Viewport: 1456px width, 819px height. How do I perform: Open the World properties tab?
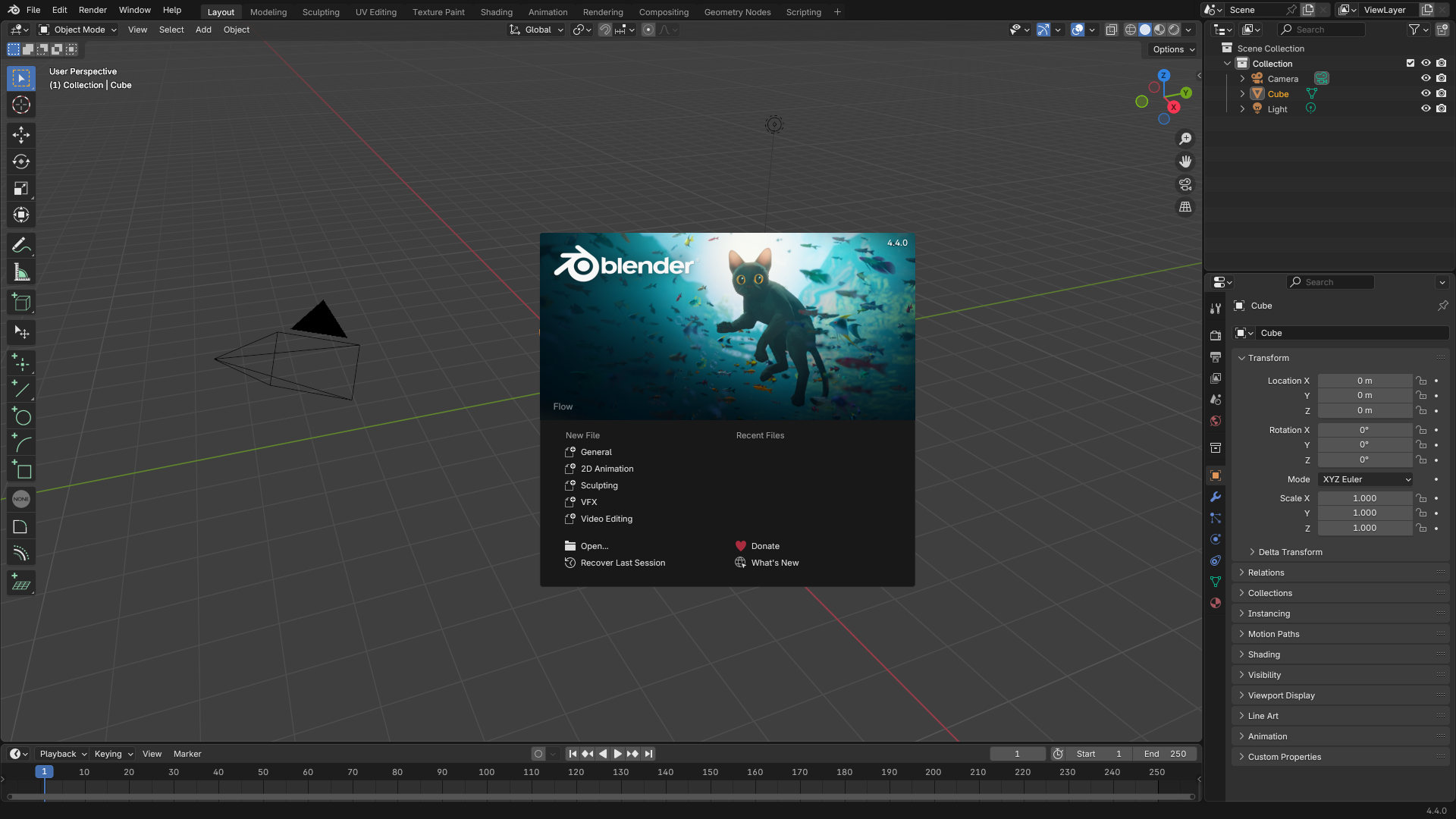point(1216,421)
